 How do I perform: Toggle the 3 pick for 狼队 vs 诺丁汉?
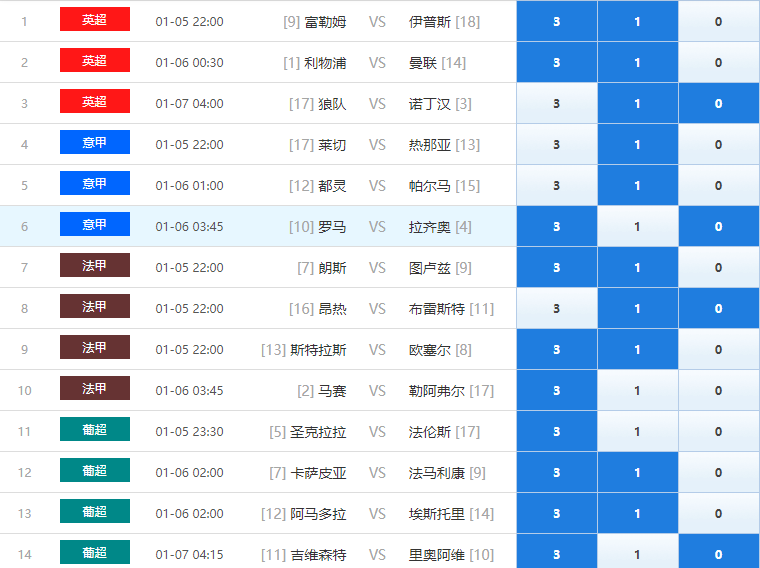(557, 103)
